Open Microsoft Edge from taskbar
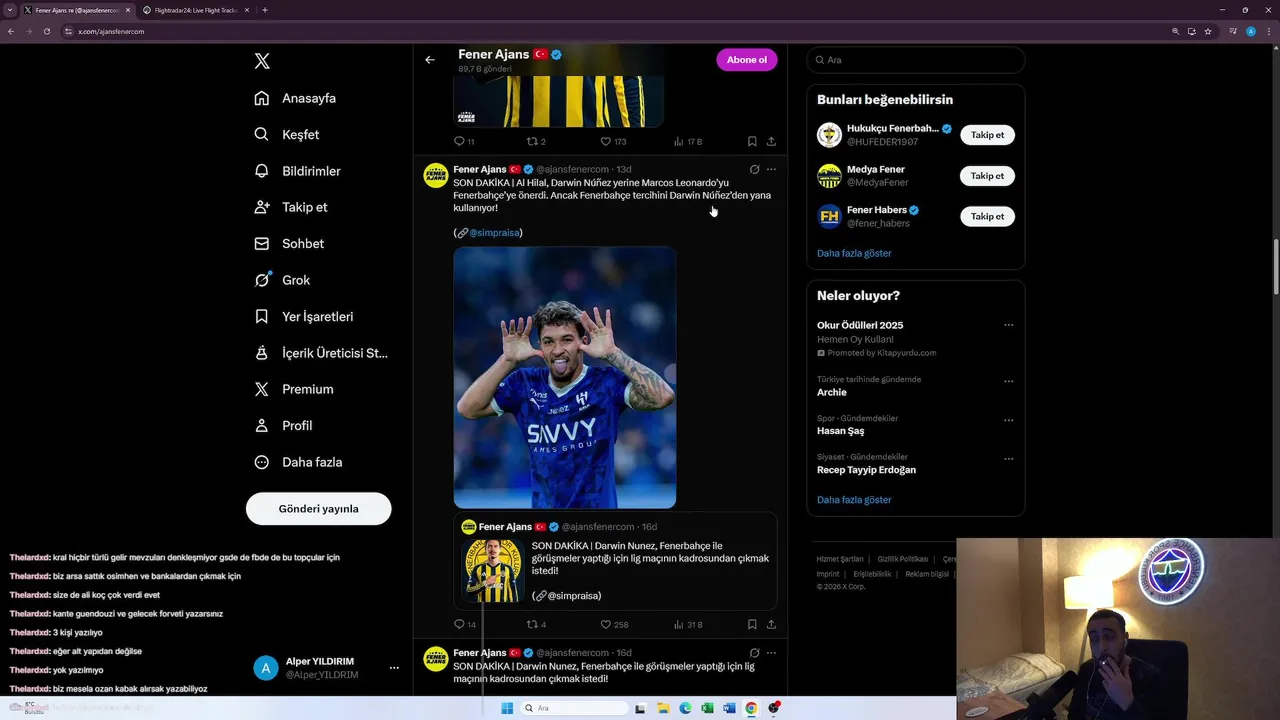1280x720 pixels. coord(685,708)
